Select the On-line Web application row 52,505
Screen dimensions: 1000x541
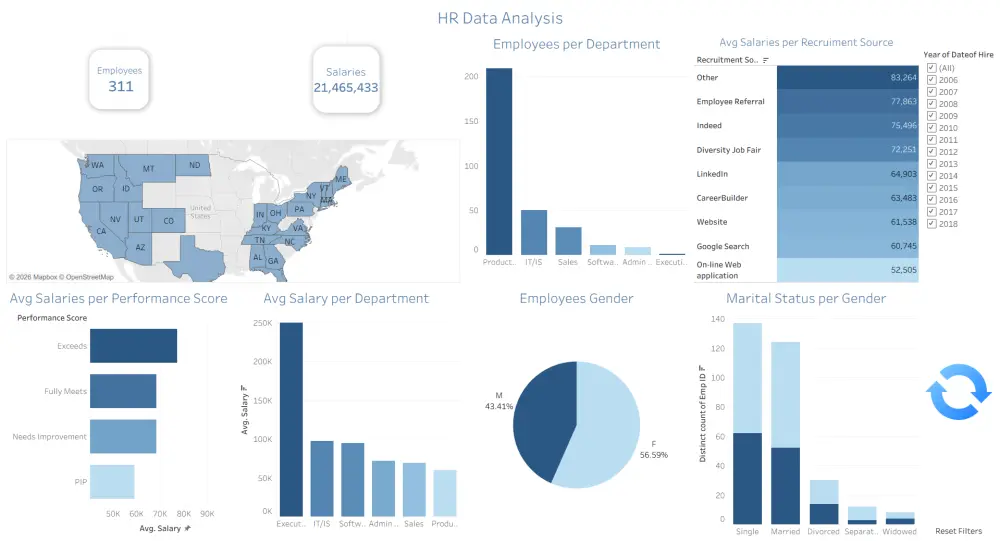coord(806,270)
